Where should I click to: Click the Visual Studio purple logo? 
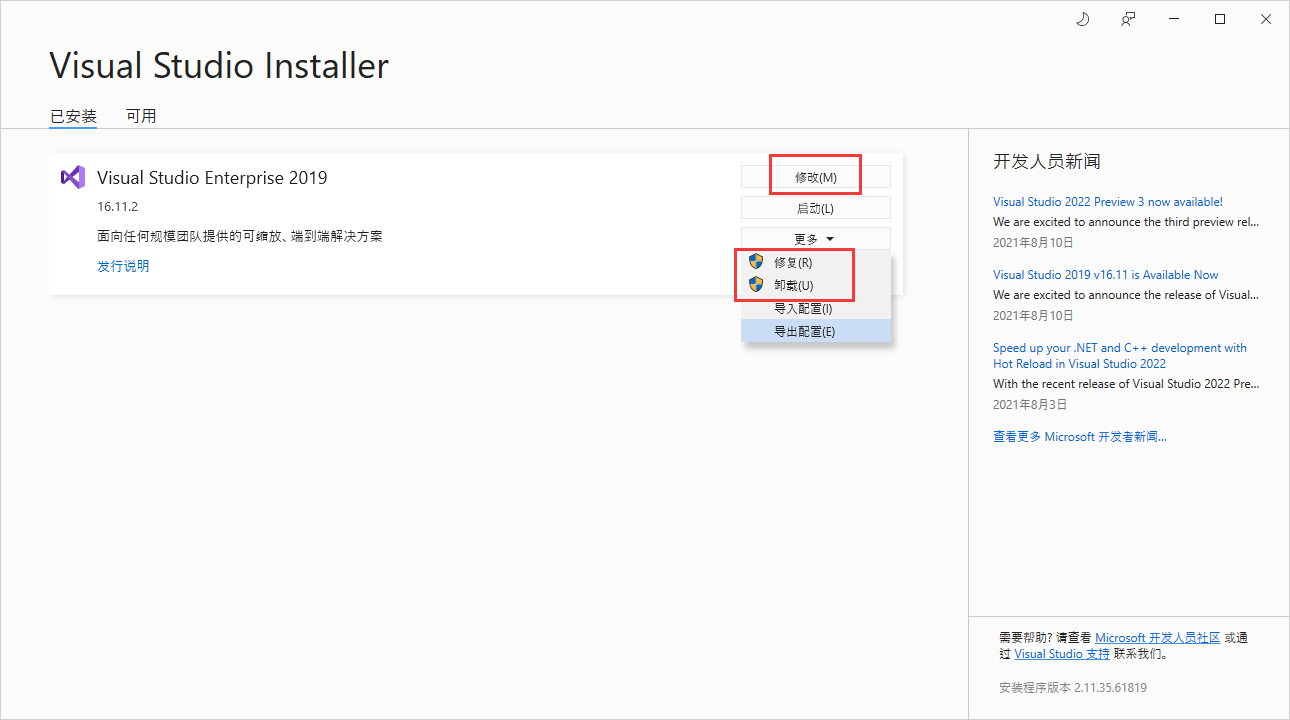coord(72,177)
